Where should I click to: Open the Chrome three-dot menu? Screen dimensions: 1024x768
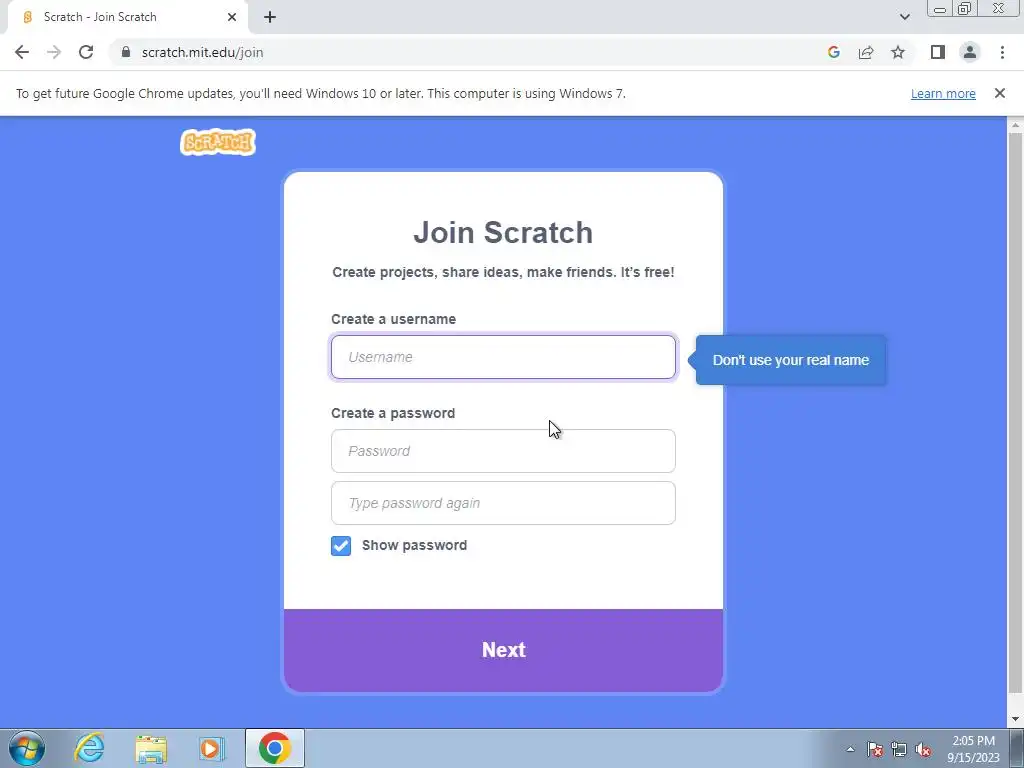point(1002,52)
